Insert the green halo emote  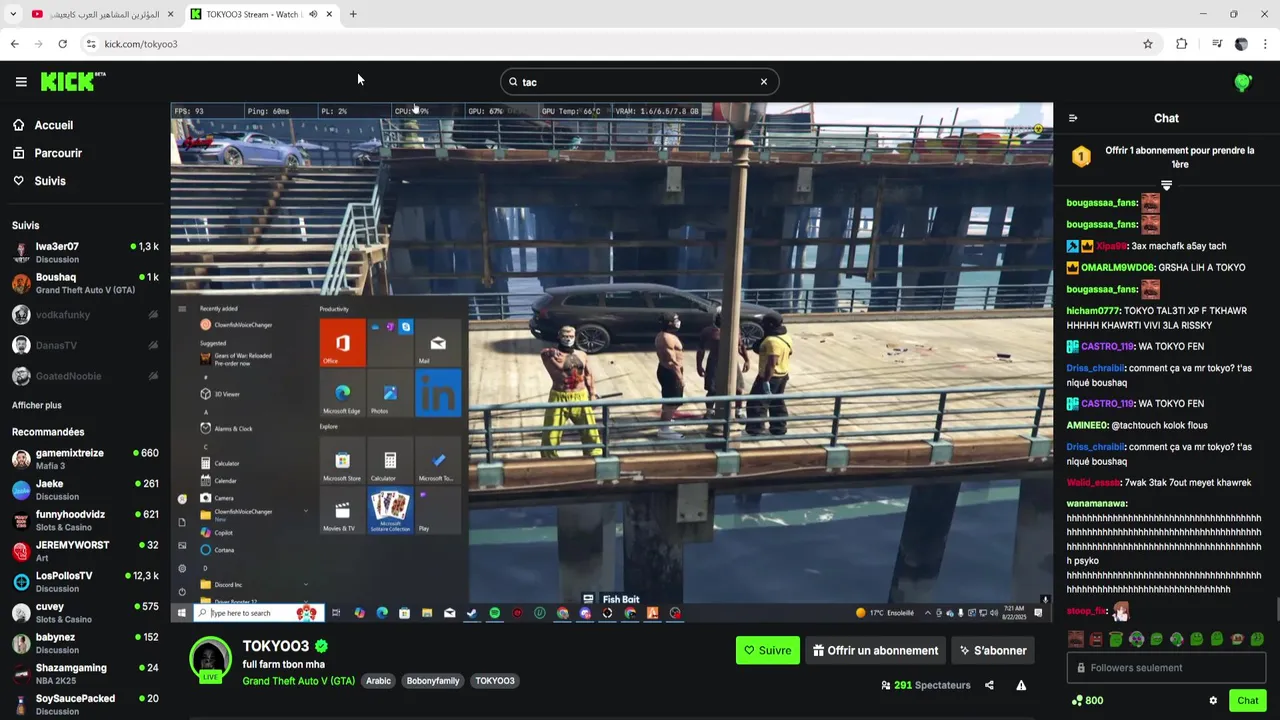1116,639
